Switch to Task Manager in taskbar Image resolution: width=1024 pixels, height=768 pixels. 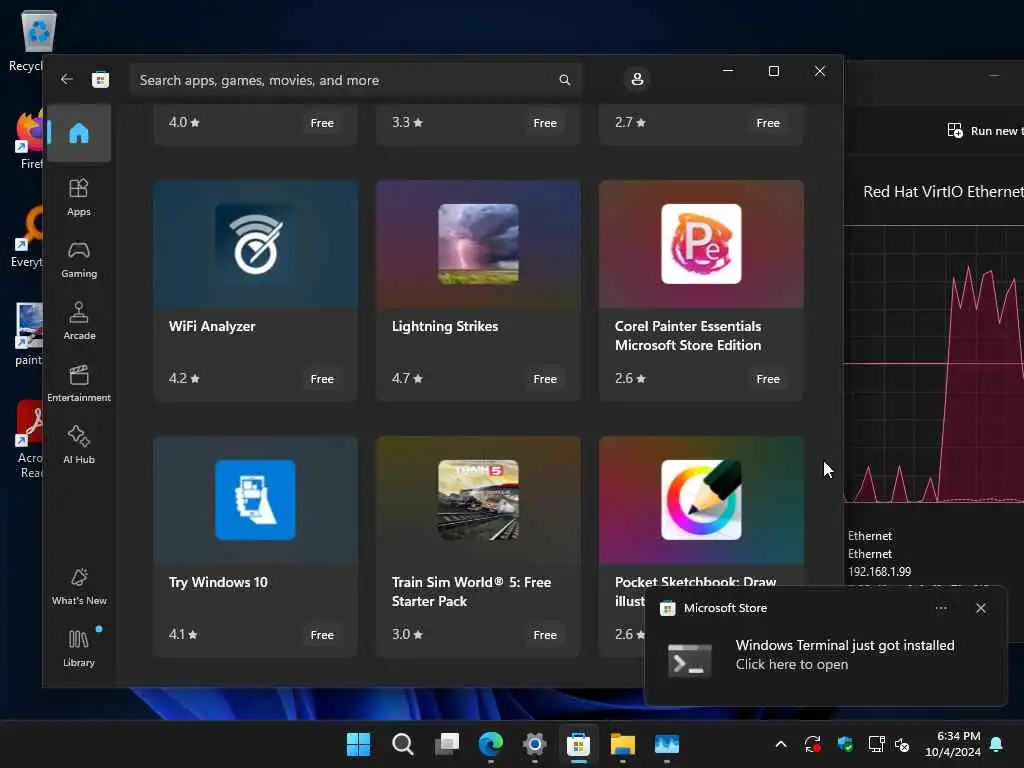click(x=667, y=744)
